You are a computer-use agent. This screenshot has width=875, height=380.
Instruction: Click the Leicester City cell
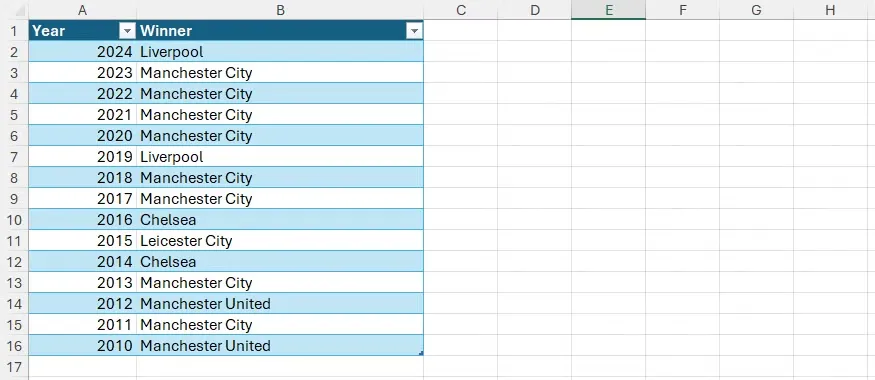coord(280,241)
